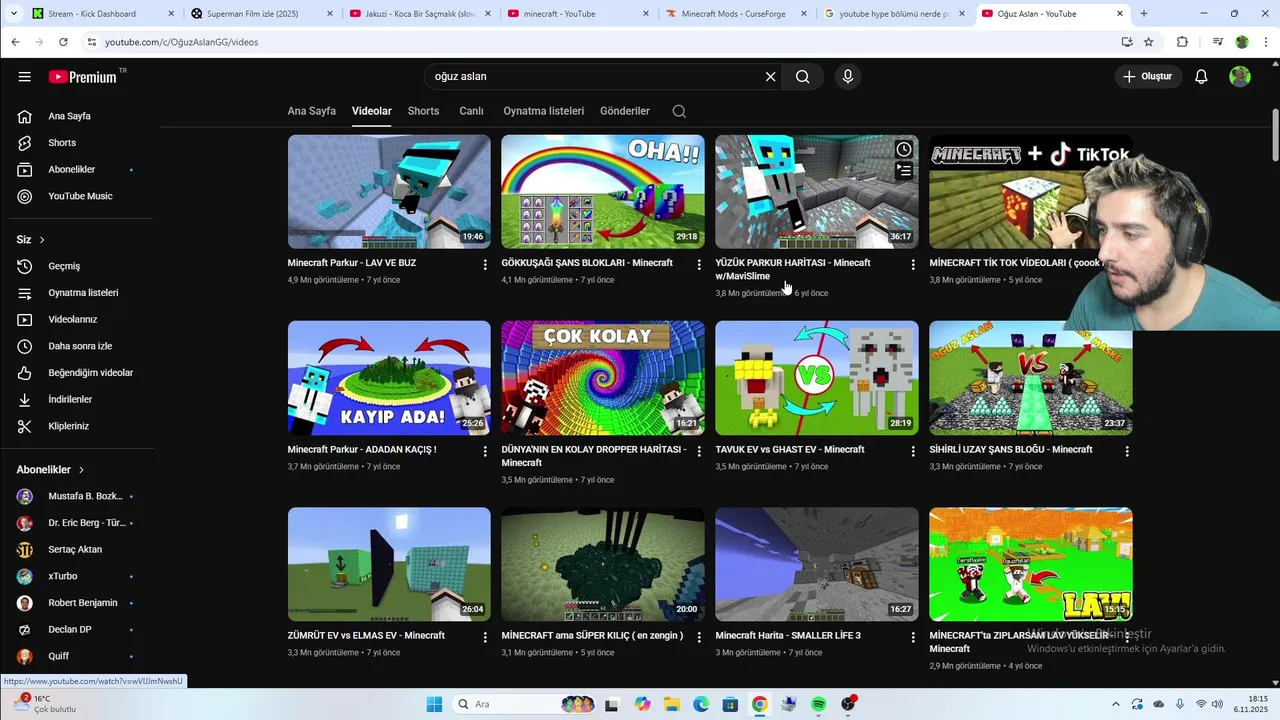The image size is (1280, 720).
Task: Go to YouTube Premium home logo
Action: pos(84,77)
